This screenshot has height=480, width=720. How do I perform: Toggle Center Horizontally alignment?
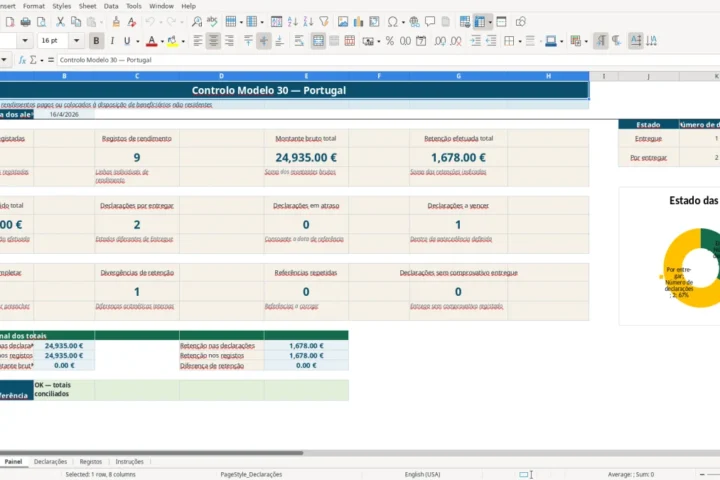pos(214,41)
